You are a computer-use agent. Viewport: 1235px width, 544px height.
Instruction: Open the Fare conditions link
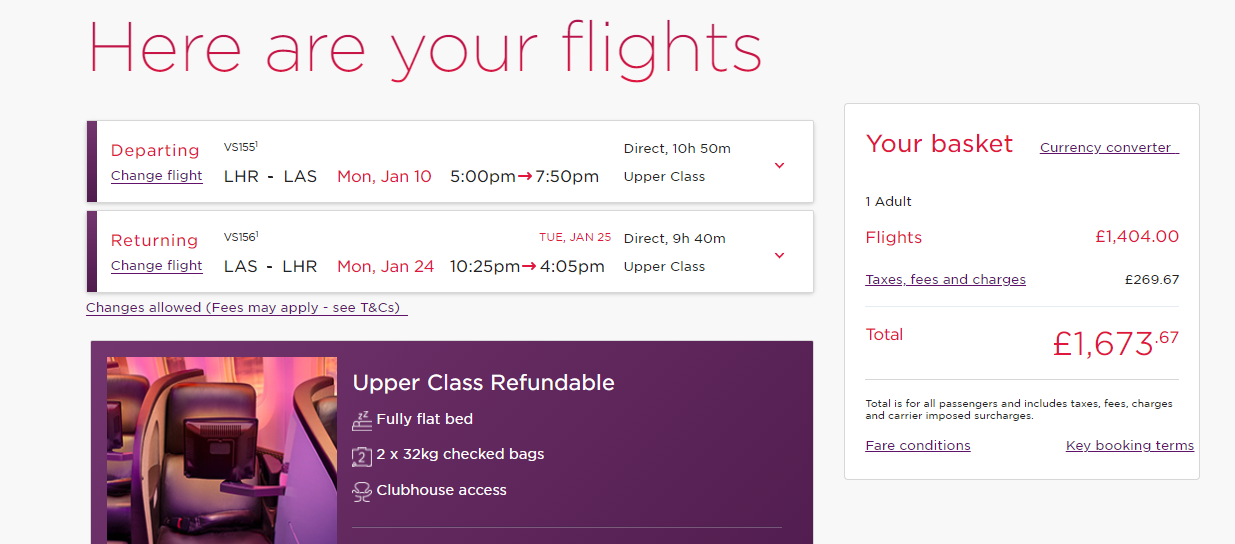coord(918,446)
